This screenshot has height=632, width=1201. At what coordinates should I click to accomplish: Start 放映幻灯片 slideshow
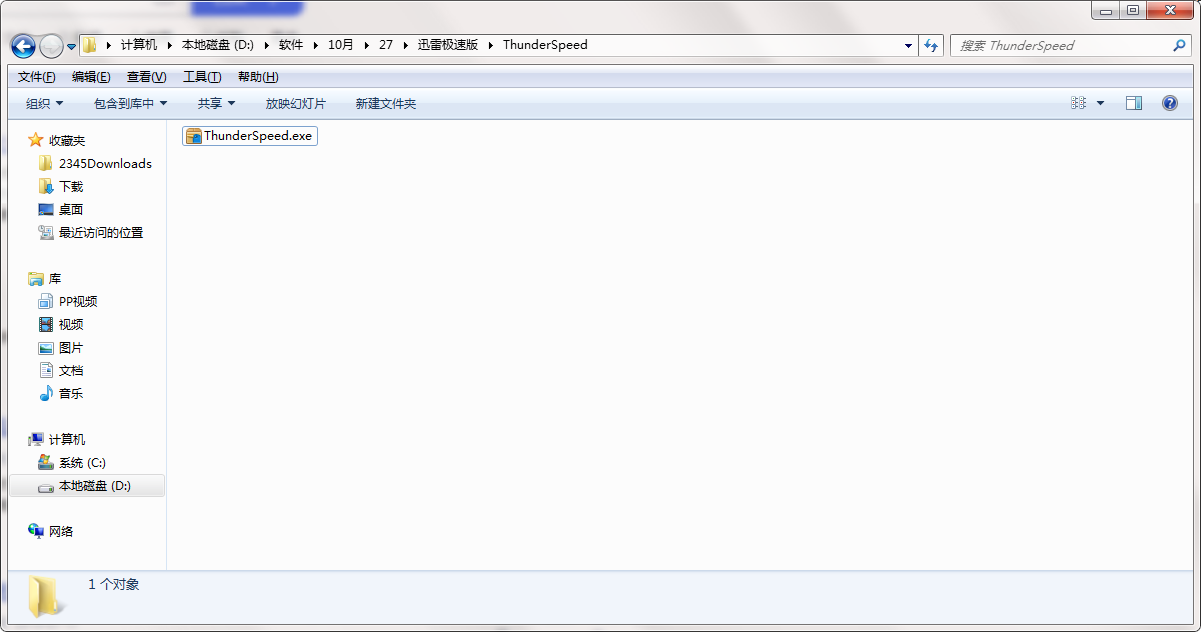click(295, 103)
